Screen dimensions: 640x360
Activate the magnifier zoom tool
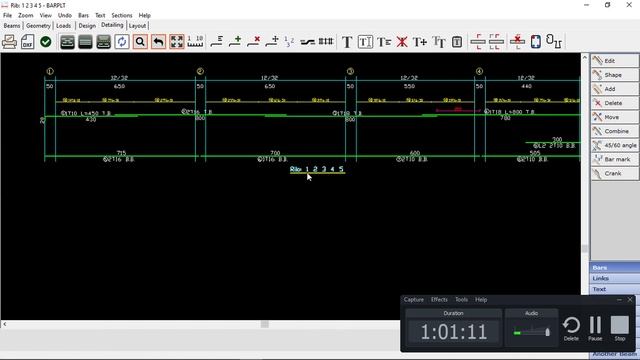coord(140,42)
